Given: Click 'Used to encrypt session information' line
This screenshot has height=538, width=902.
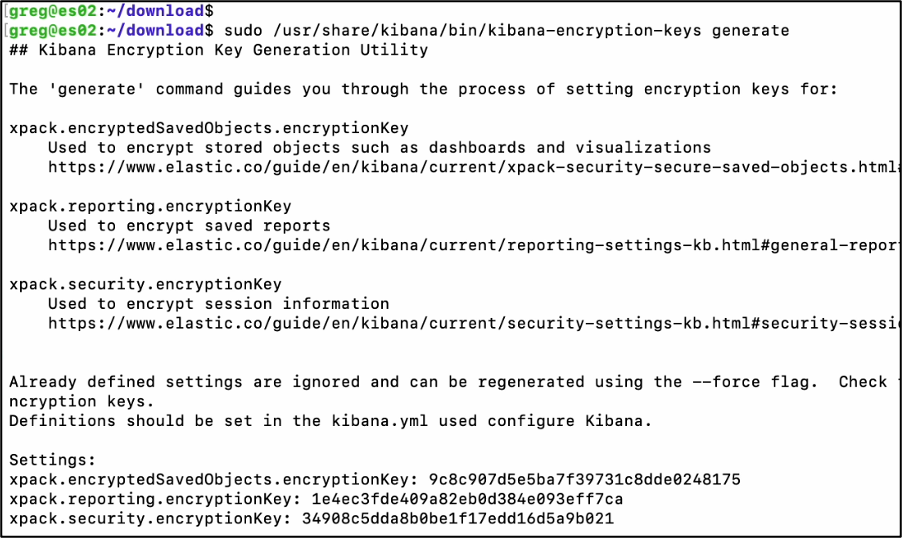Looking at the screenshot, I should click(x=219, y=304).
